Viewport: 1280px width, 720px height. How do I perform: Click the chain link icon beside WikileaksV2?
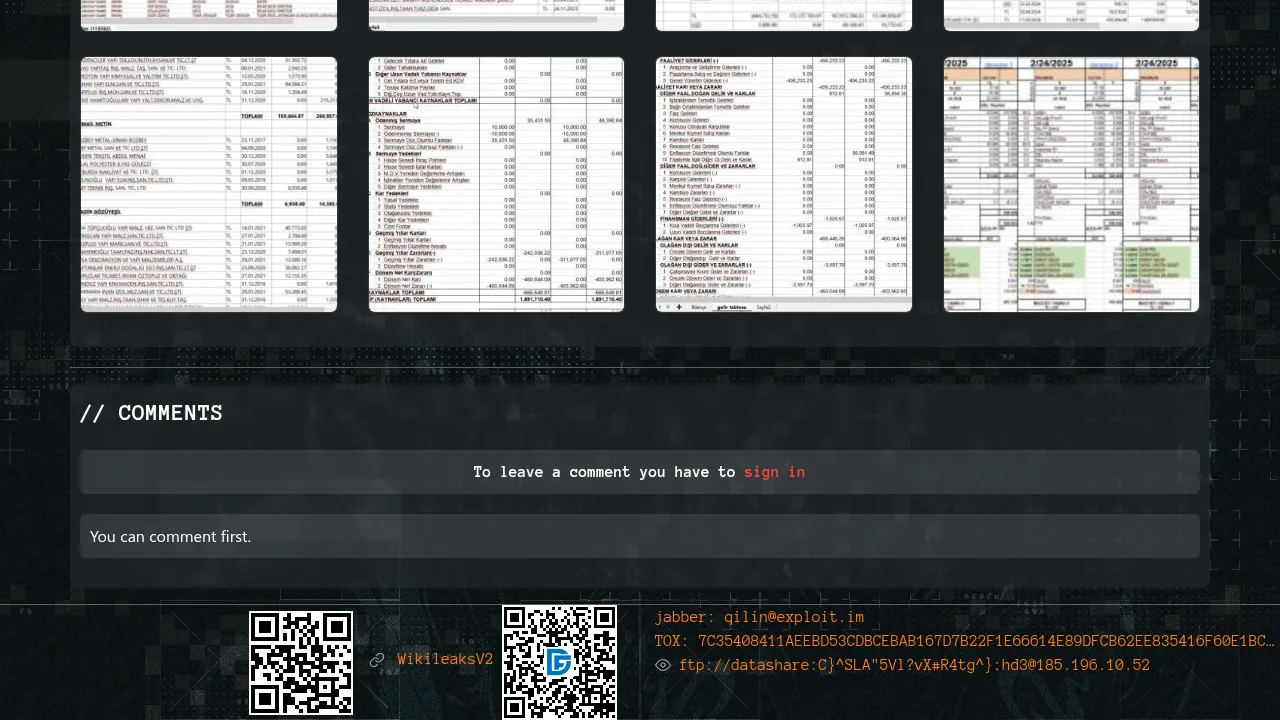point(377,660)
